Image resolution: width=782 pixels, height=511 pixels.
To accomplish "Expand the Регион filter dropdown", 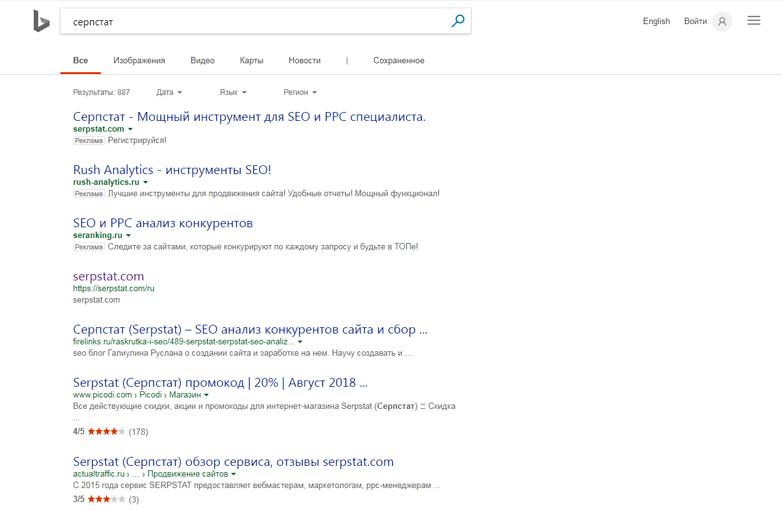I will (300, 92).
